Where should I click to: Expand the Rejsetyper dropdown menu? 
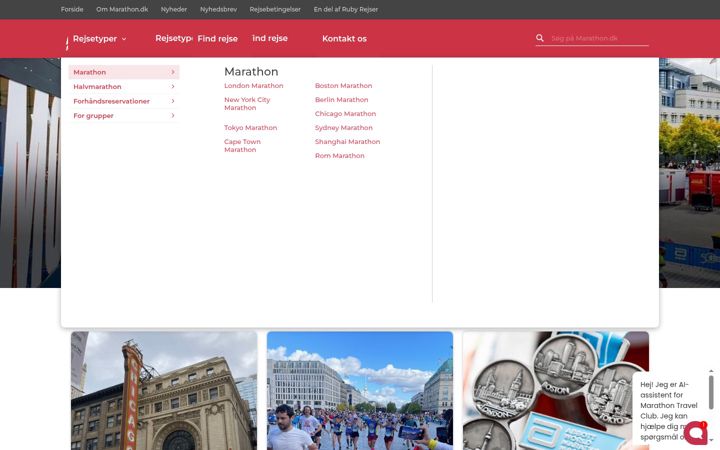[99, 39]
